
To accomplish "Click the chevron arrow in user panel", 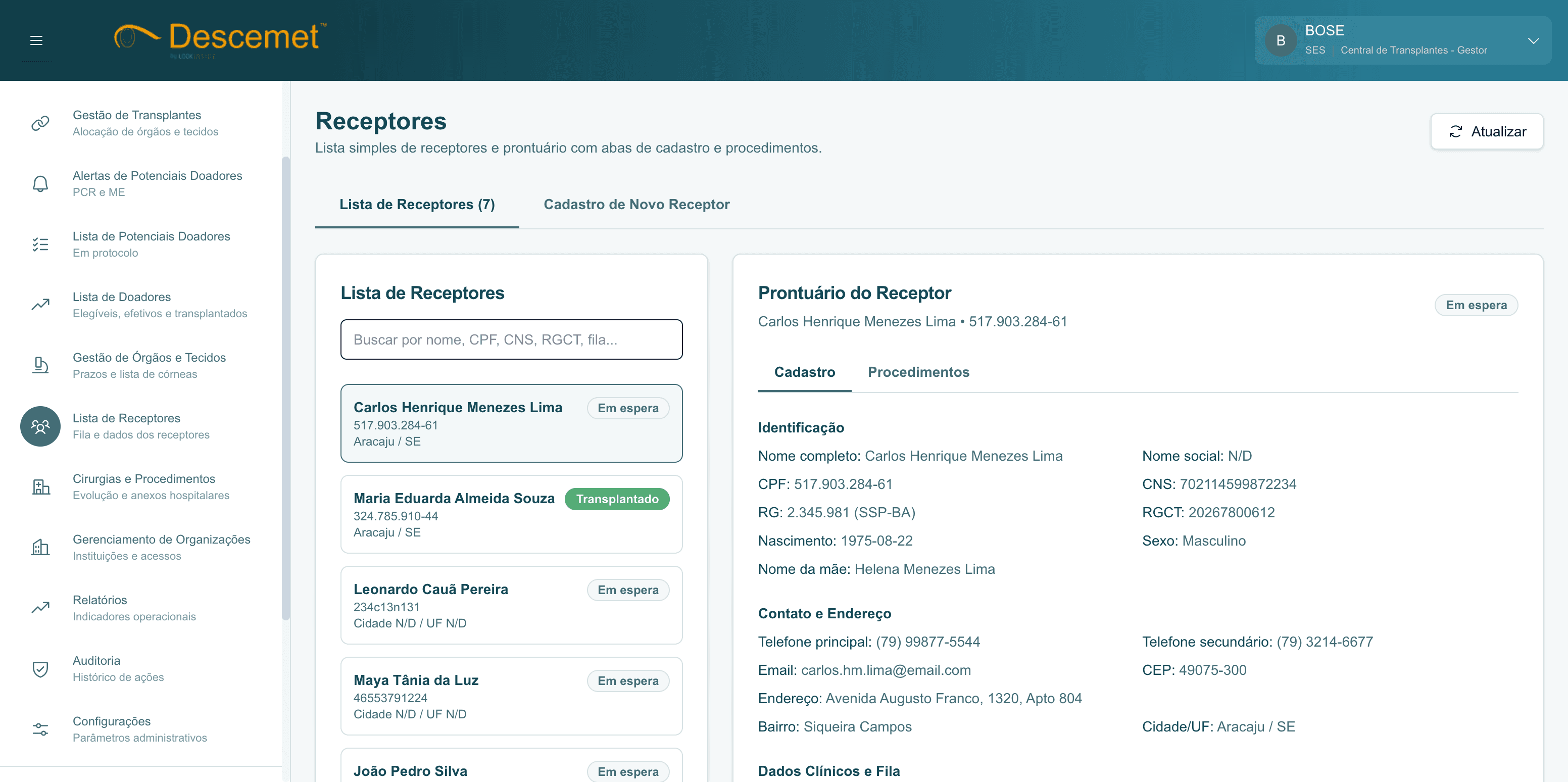I will [1533, 41].
